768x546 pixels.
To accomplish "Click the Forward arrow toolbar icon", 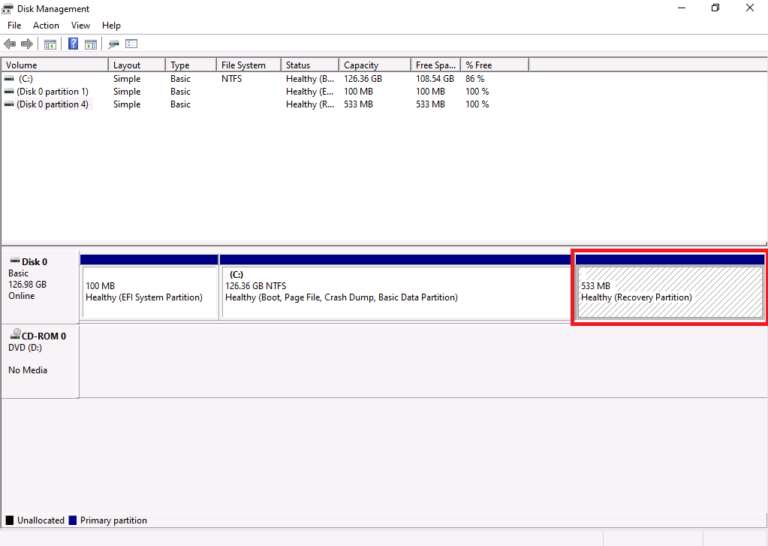I will (x=27, y=44).
